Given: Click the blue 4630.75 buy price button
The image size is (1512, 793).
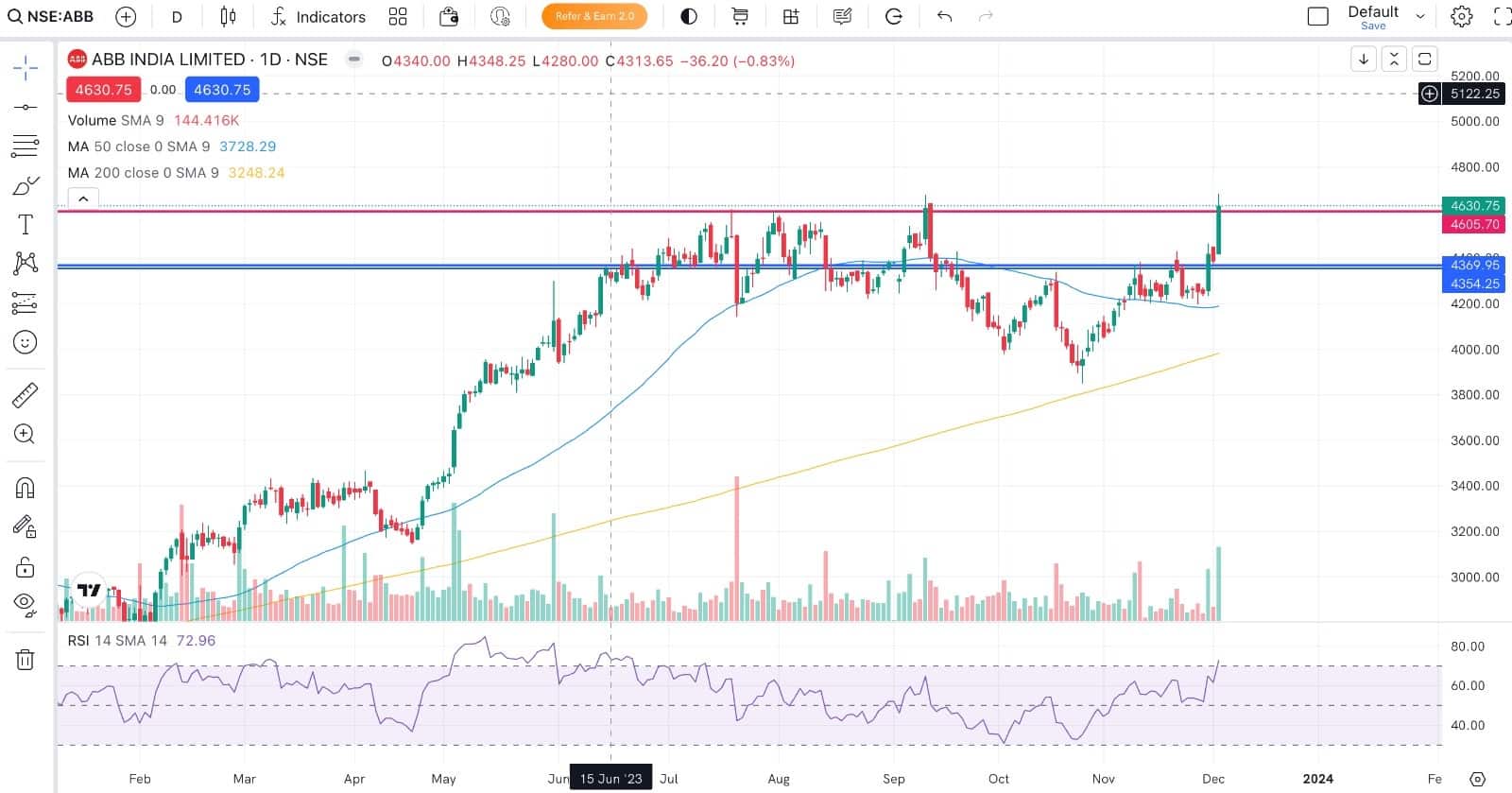Looking at the screenshot, I should tap(222, 90).
